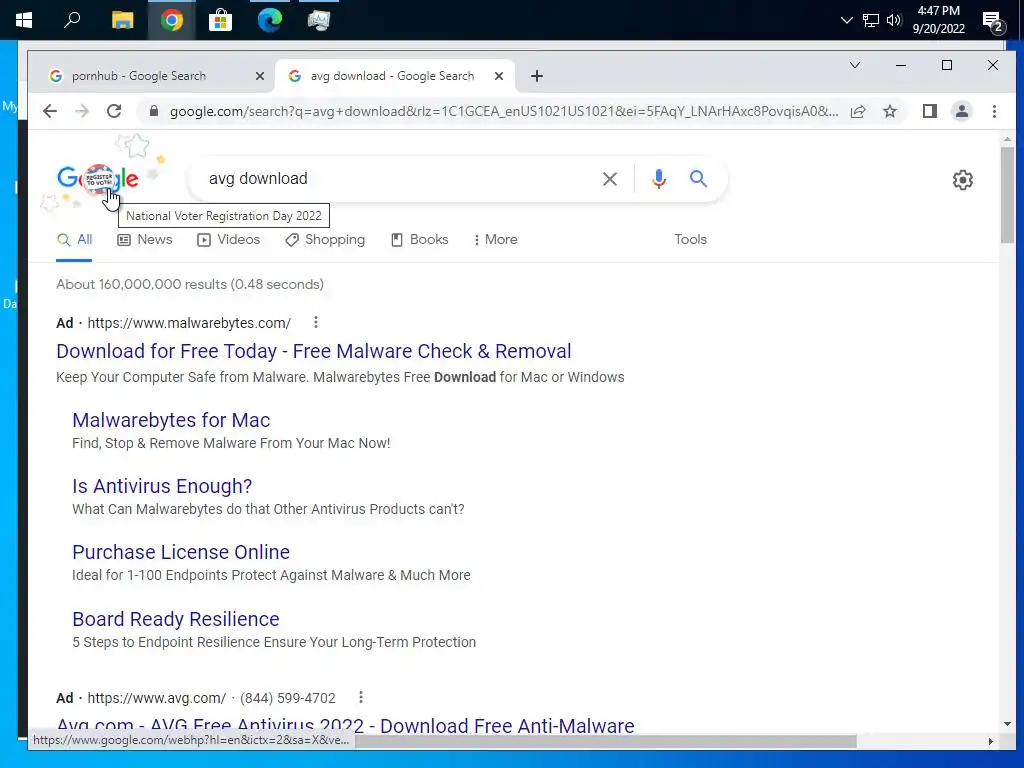
Task: Open the last pinned taskbar app
Action: coord(319,20)
